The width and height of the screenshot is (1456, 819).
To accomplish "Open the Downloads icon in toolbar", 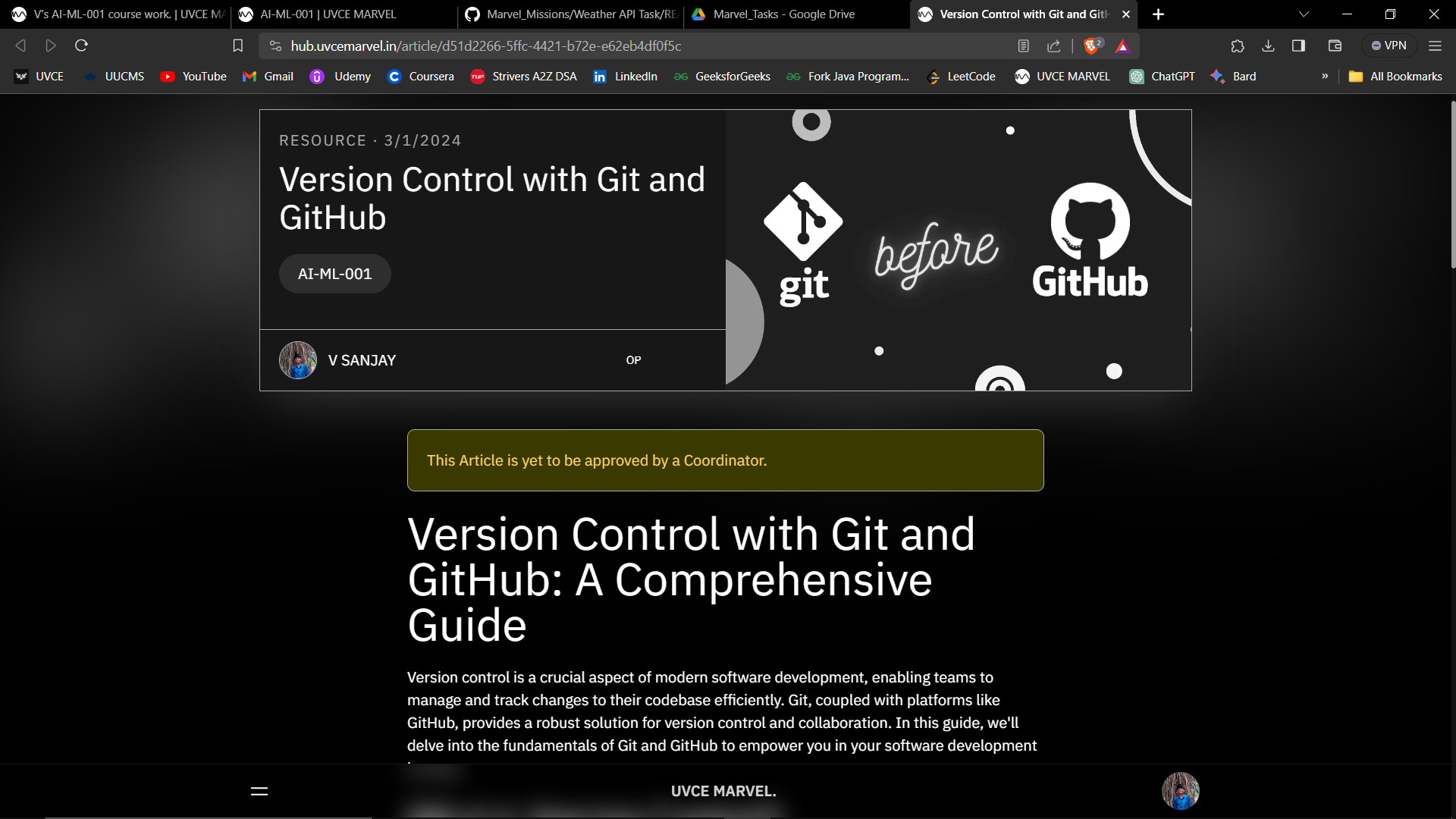I will [x=1268, y=46].
